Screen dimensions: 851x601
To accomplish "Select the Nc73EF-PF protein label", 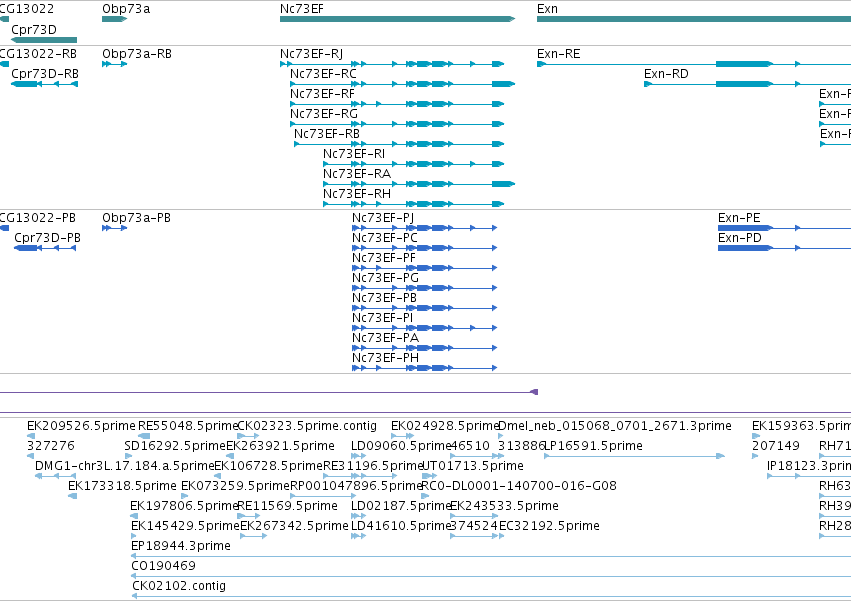I will 384,258.
